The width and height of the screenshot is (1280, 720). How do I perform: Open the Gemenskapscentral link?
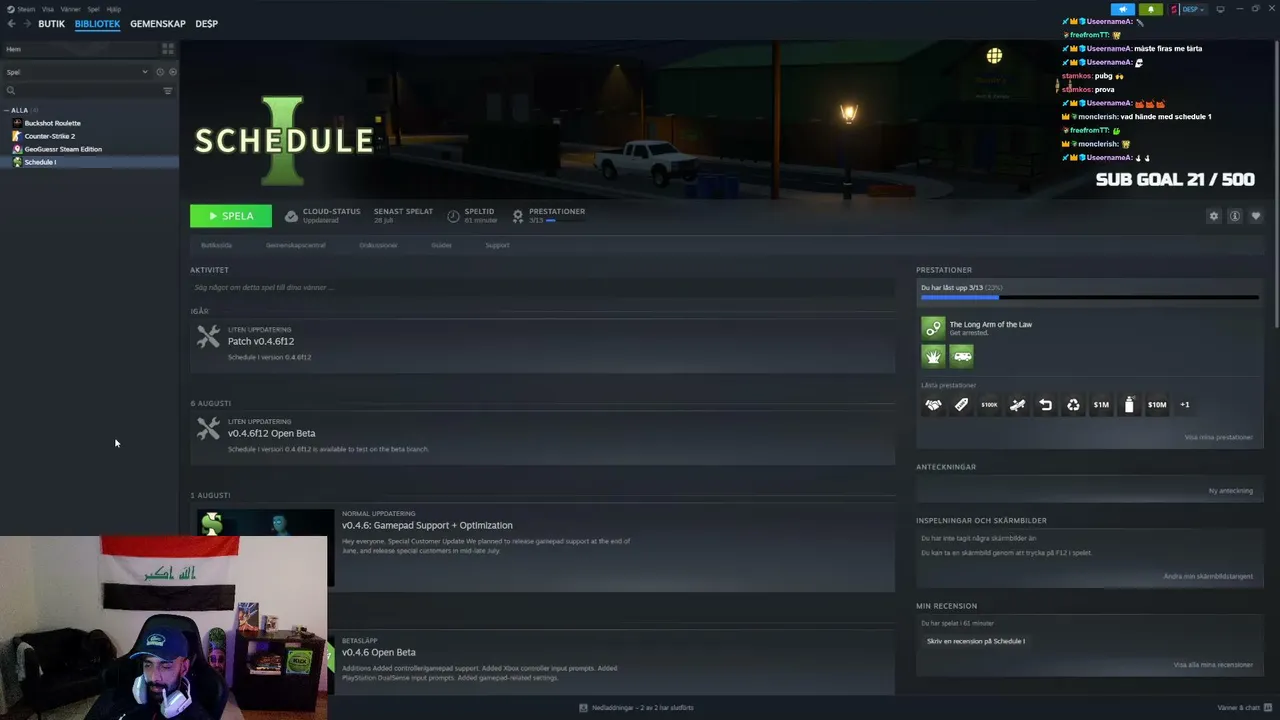(x=295, y=245)
